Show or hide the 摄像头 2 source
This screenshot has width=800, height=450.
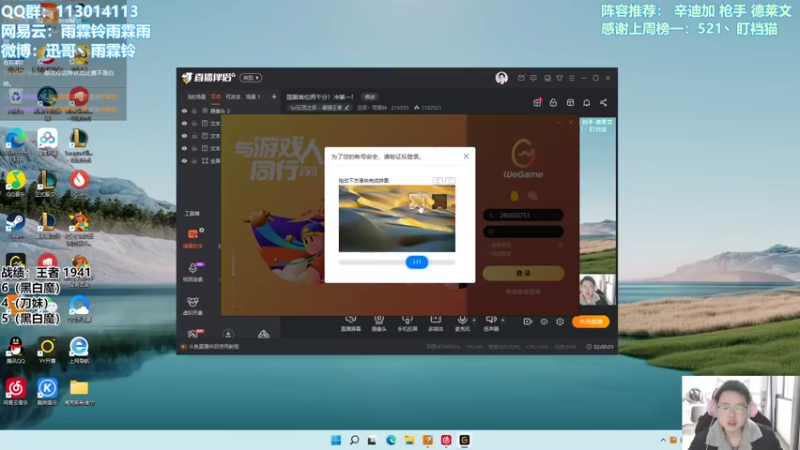[x=184, y=111]
